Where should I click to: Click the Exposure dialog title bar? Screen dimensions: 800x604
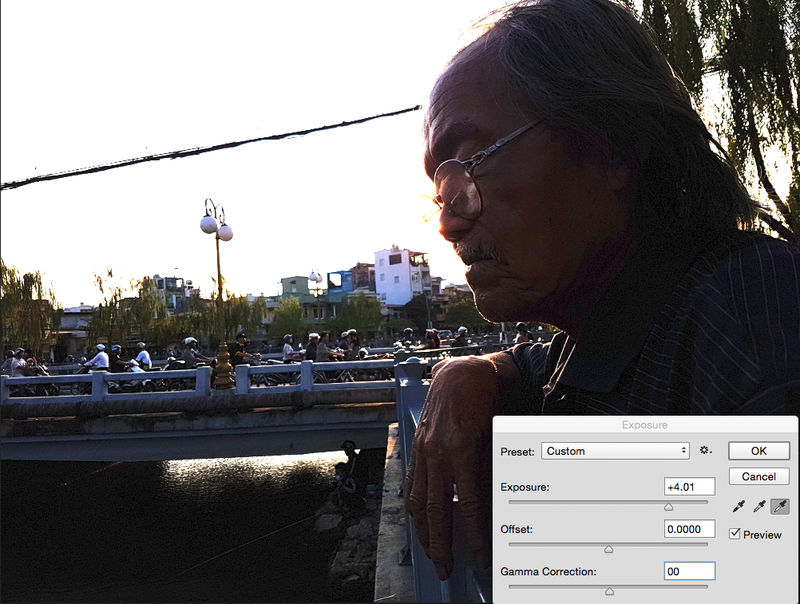[644, 425]
